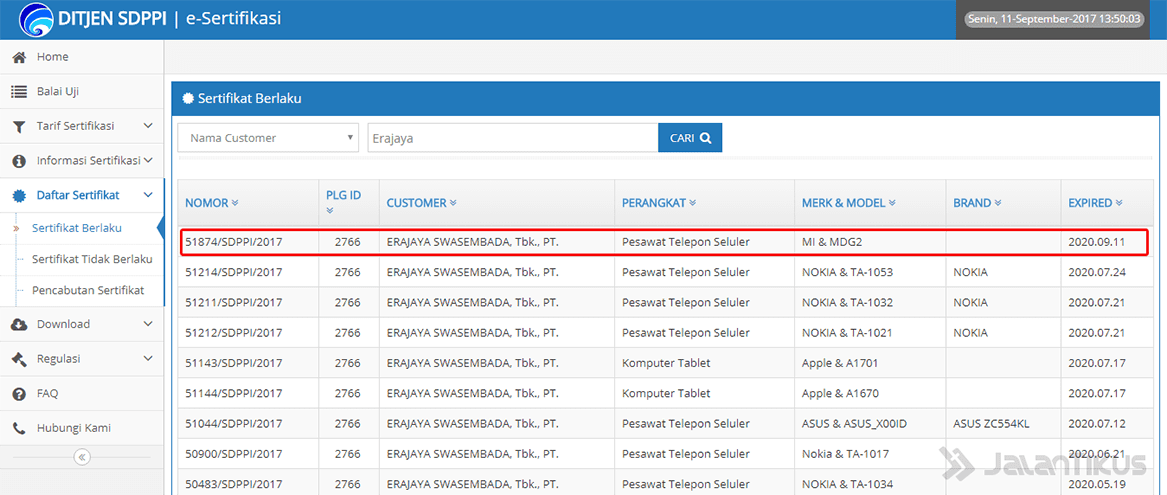Collapse the sidebar with double-arrow button
Viewport: 1167px width, 495px height.
82,457
